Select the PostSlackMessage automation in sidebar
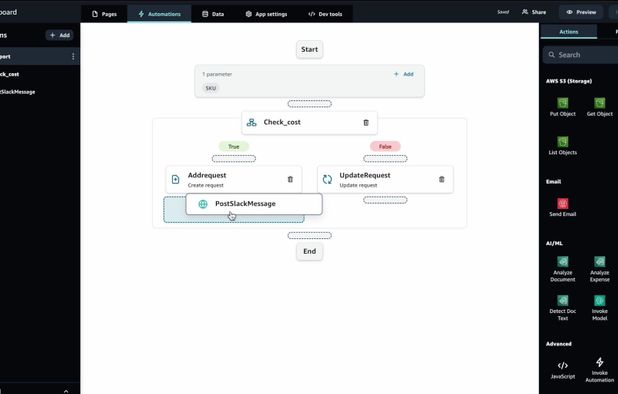 coord(17,92)
